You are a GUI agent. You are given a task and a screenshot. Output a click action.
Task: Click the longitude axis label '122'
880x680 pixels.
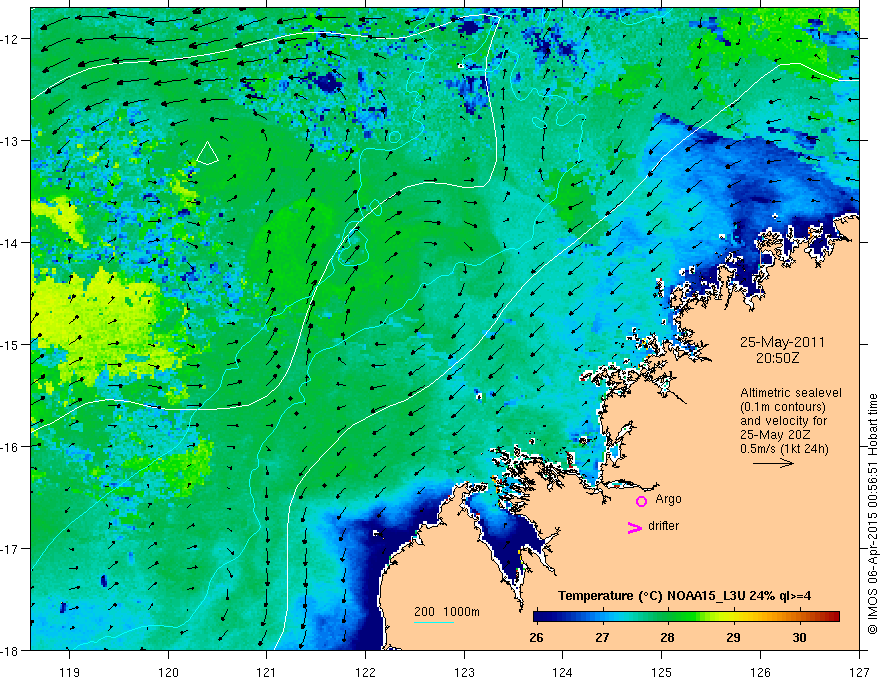[365, 672]
